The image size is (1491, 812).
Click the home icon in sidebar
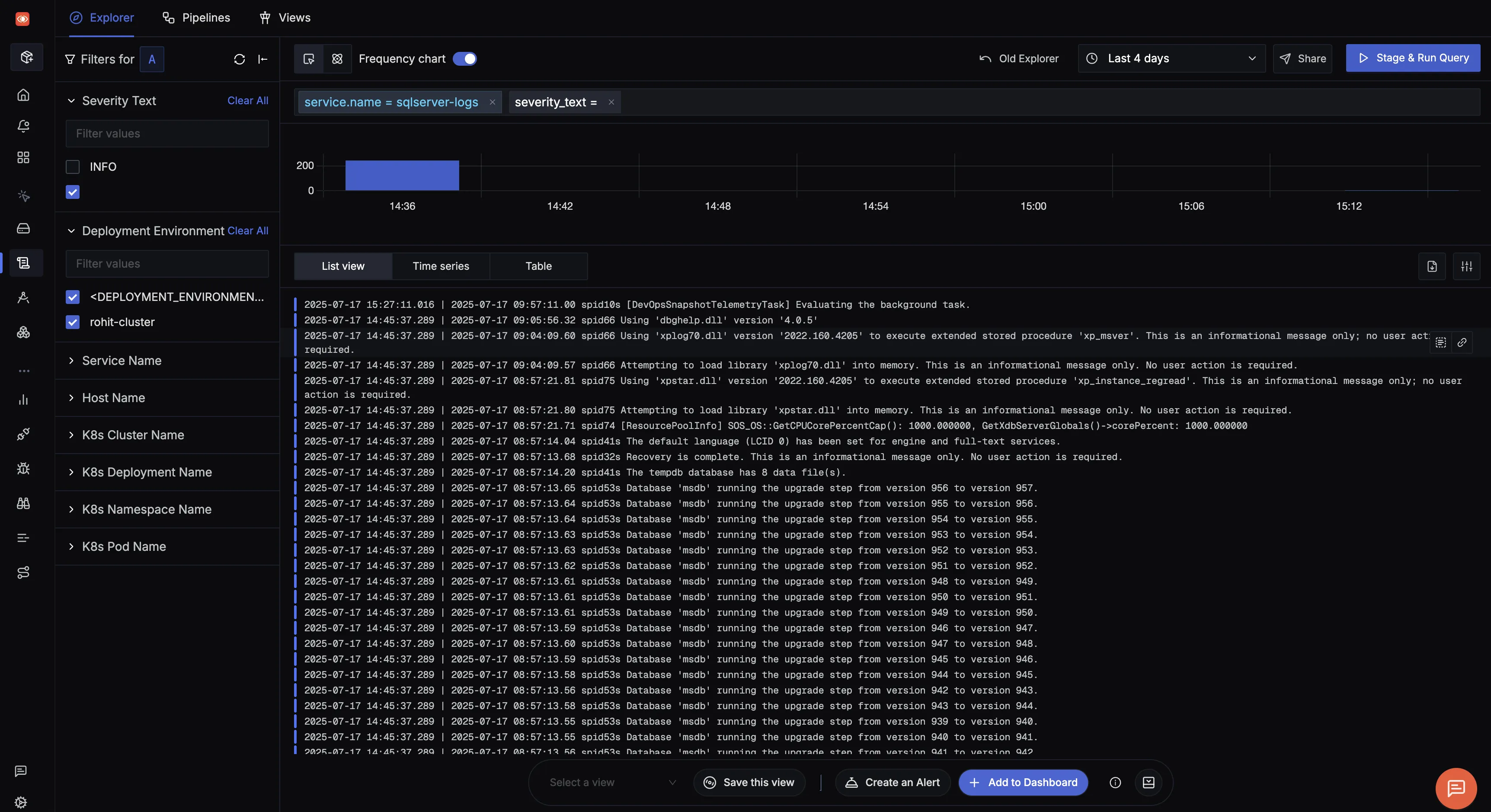coord(23,94)
